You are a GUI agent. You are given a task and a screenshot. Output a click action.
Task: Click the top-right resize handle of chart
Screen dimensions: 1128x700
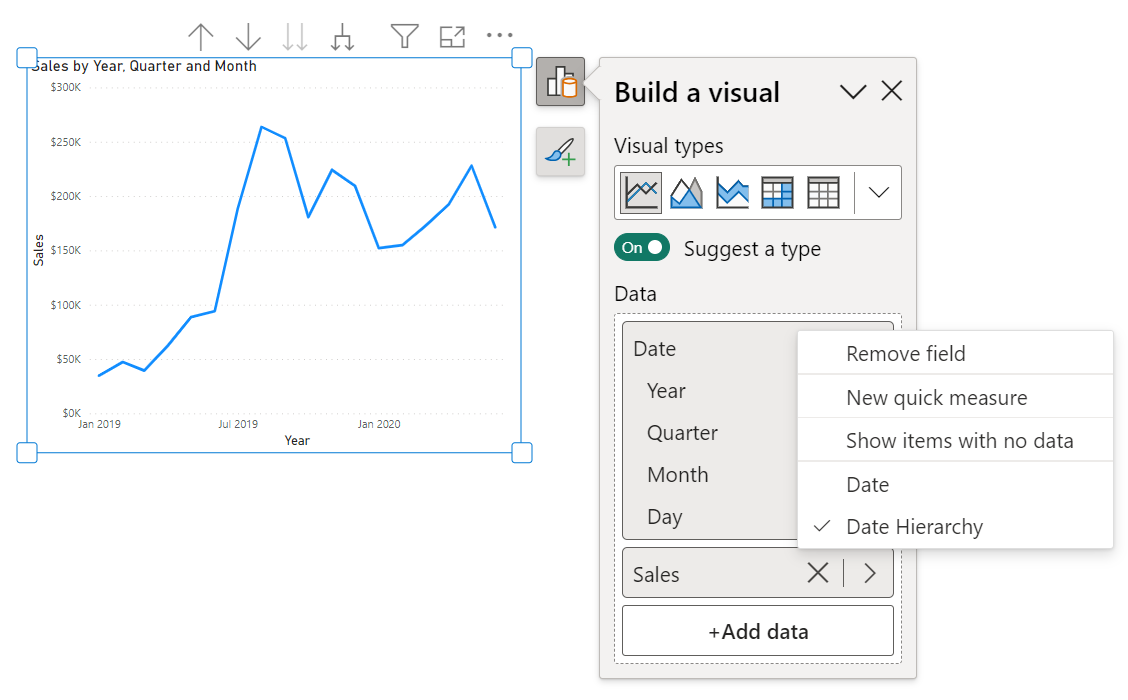pos(522,58)
